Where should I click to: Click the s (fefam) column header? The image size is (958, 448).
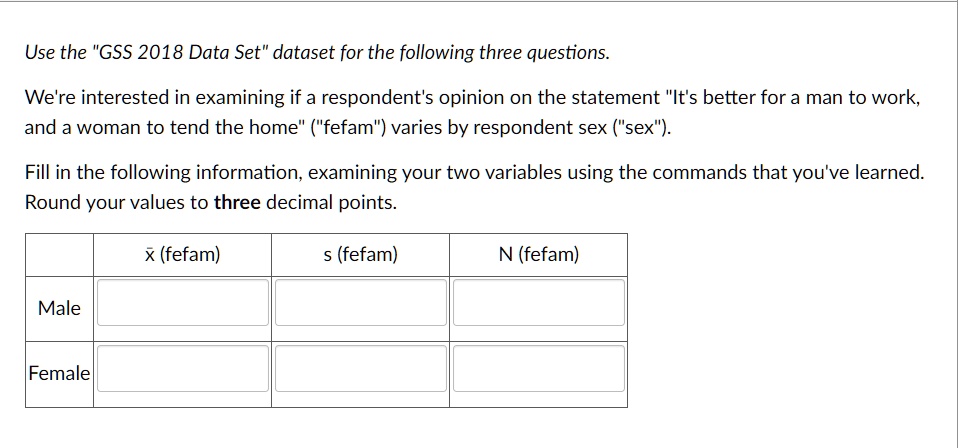click(360, 254)
